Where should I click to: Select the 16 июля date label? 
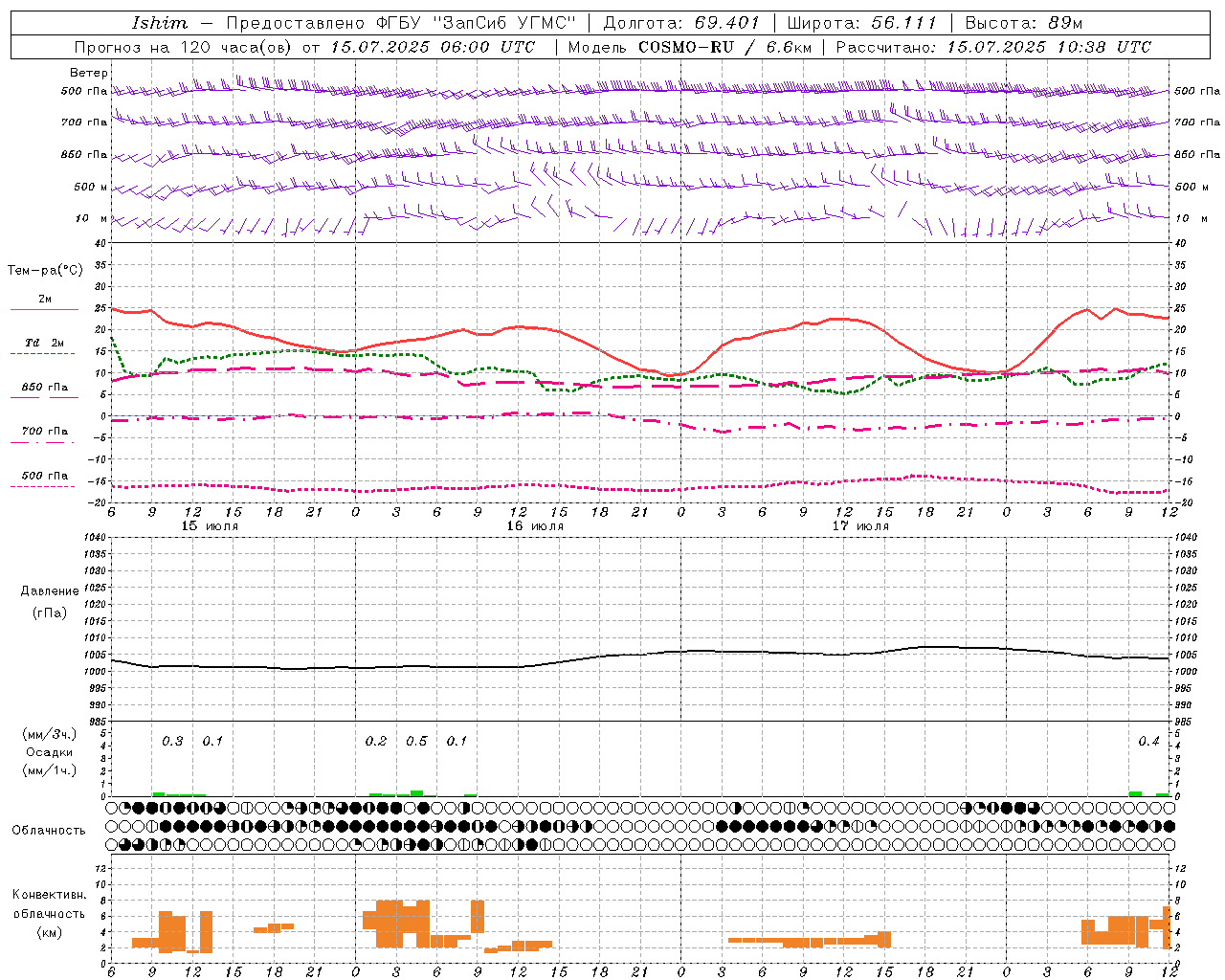pos(535,526)
